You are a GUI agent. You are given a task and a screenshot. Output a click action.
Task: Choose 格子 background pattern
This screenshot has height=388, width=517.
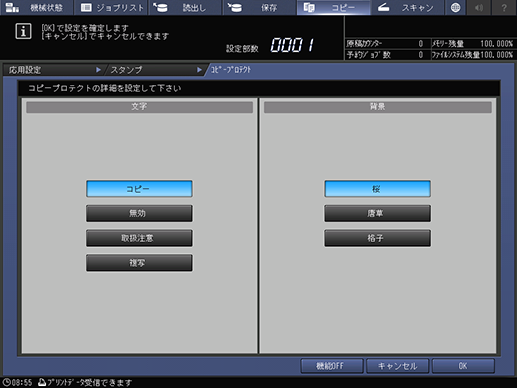pos(377,238)
